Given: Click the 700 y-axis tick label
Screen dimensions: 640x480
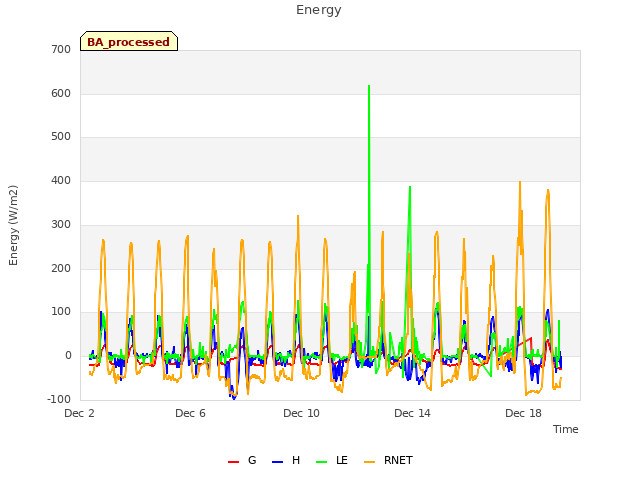Looking at the screenshot, I should (x=61, y=49).
